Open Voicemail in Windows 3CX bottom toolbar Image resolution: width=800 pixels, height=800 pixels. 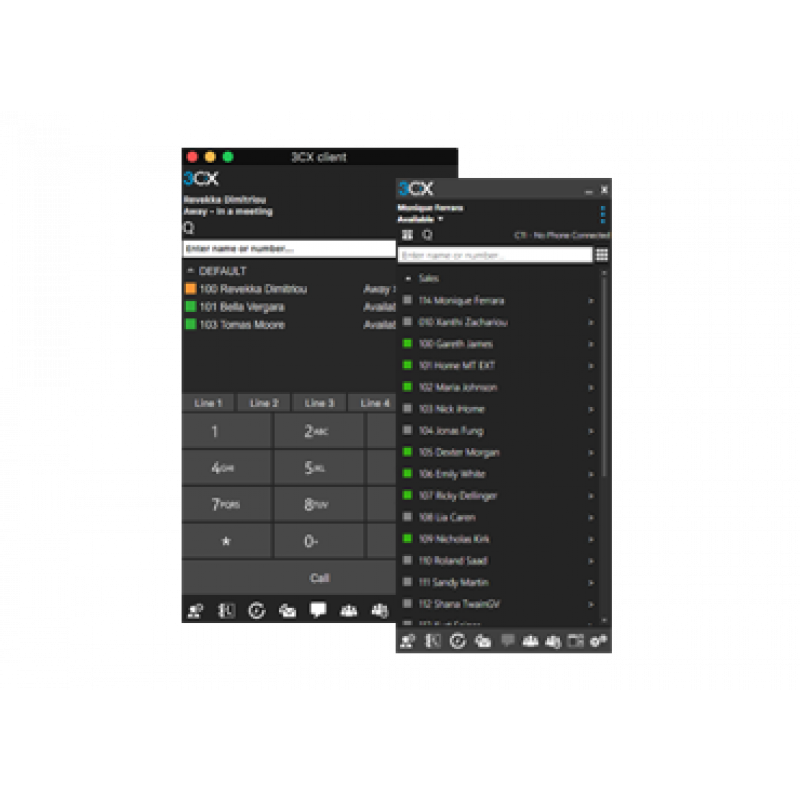point(483,641)
